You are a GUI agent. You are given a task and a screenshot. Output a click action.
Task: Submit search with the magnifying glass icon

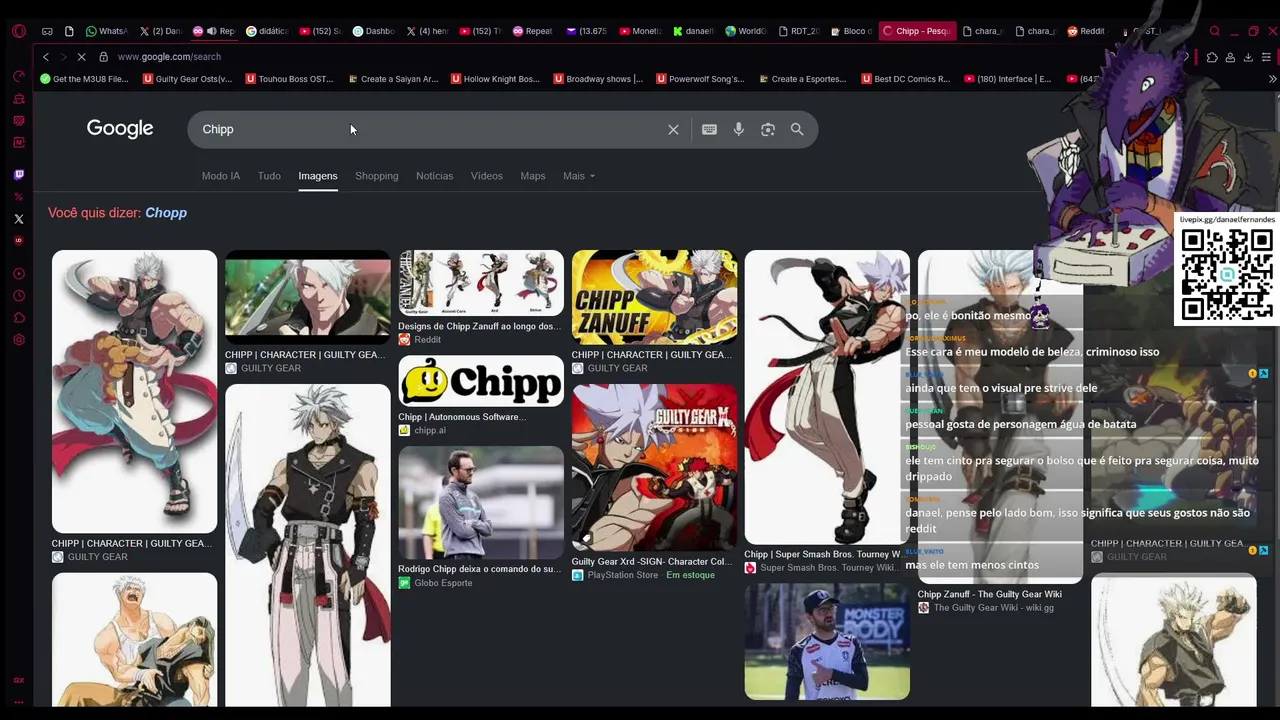point(797,129)
